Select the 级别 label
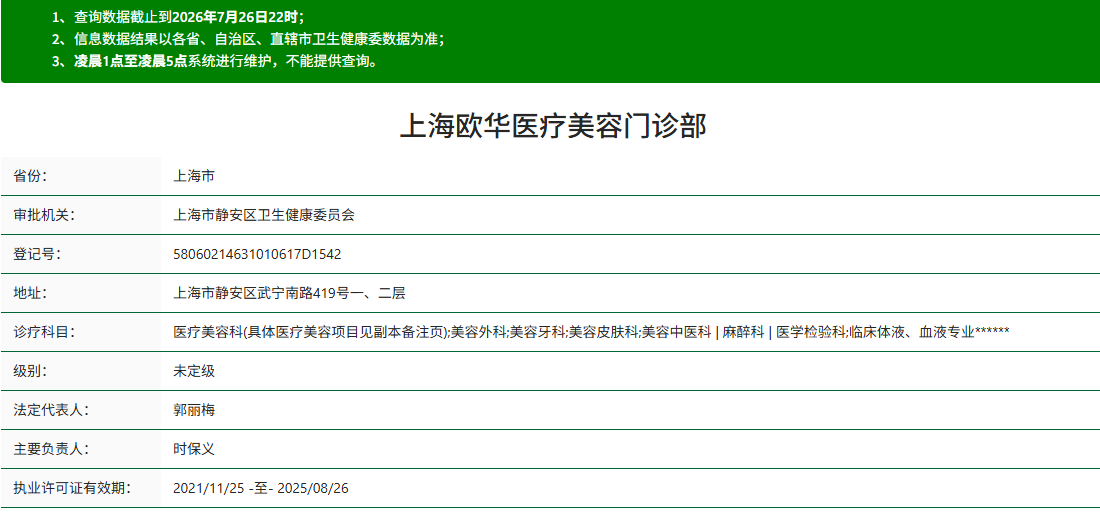Viewport: 1100px width, 515px height. [x=30, y=370]
